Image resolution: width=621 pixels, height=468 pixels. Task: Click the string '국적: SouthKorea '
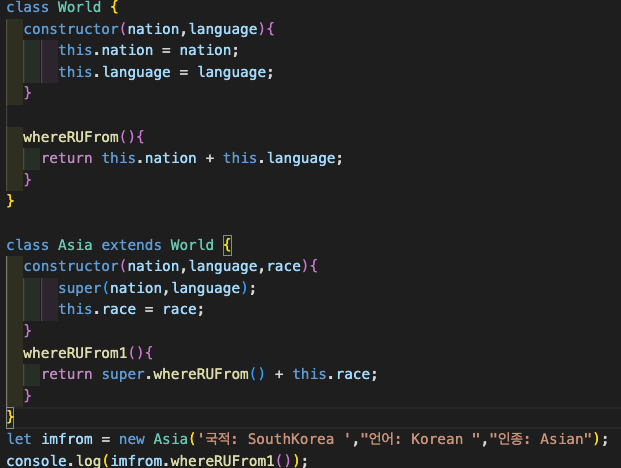274,439
